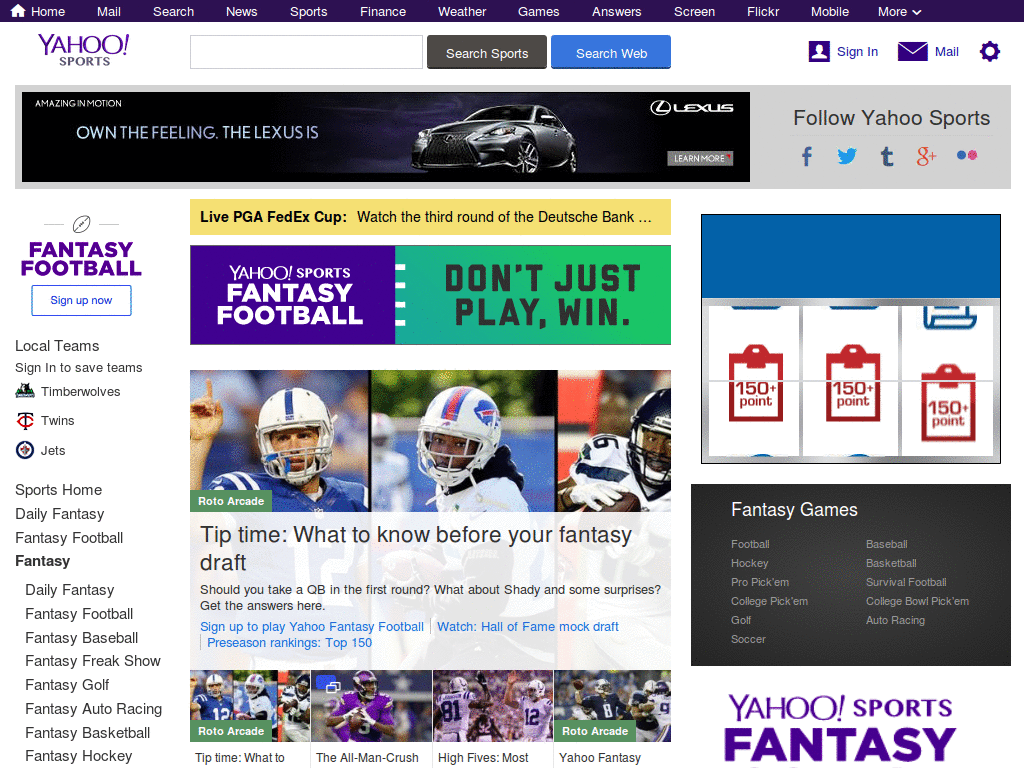This screenshot has width=1024, height=768.
Task: Open Soccer in Fantasy Games panel
Action: [x=748, y=639]
